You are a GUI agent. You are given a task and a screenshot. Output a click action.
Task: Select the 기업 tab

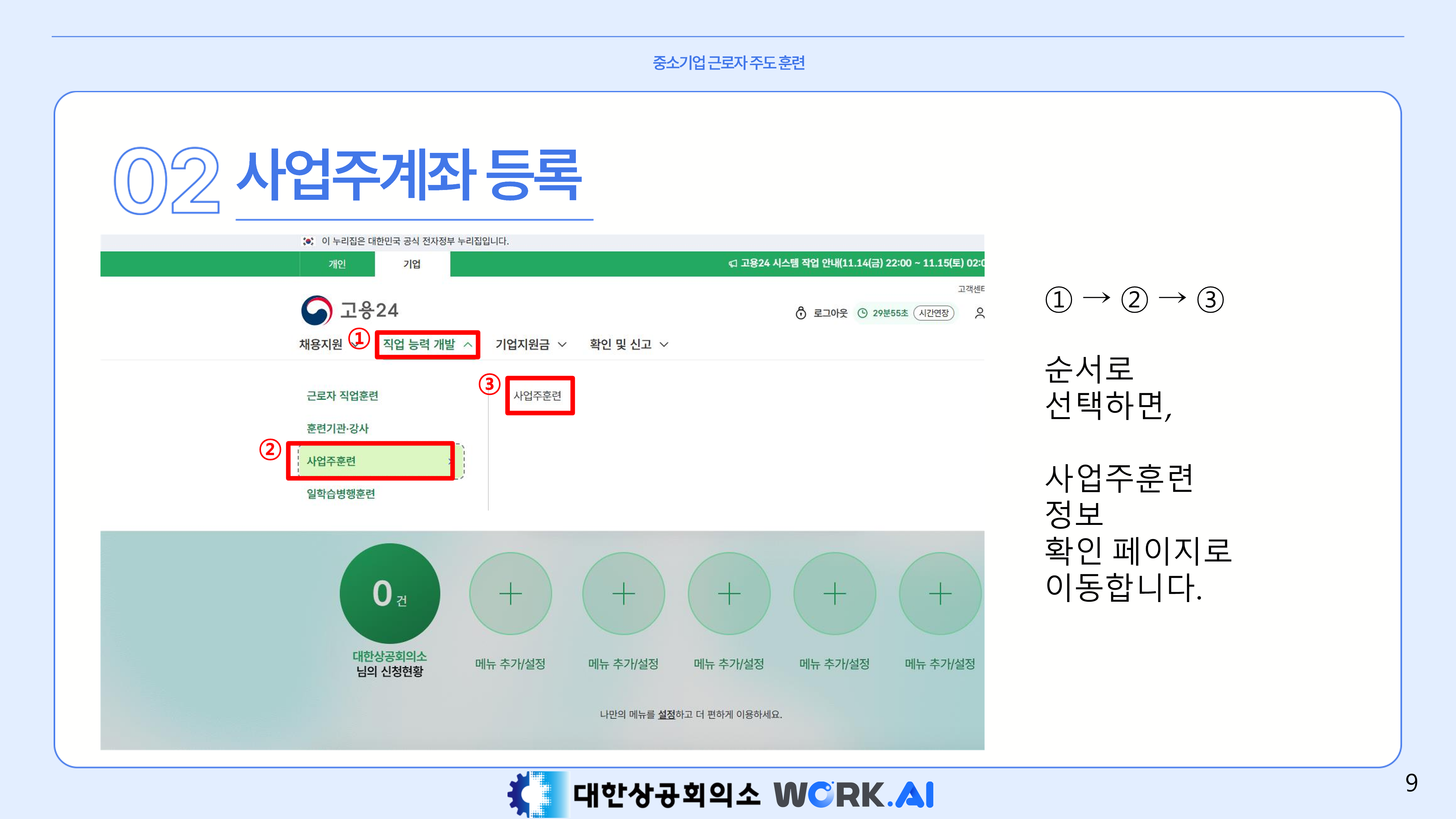click(x=412, y=264)
